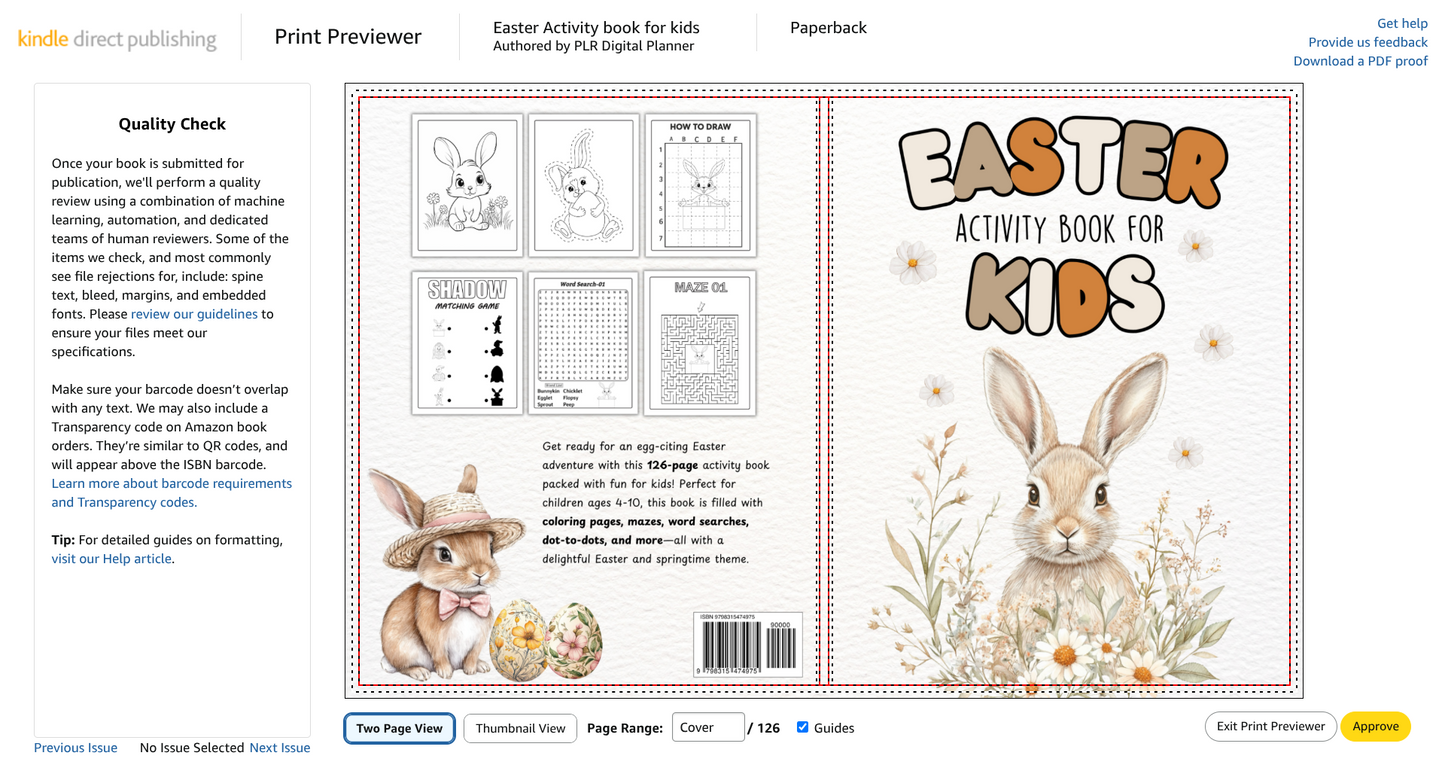1445x777 pixels.
Task: Approve the book cover proof
Action: pos(1375,726)
